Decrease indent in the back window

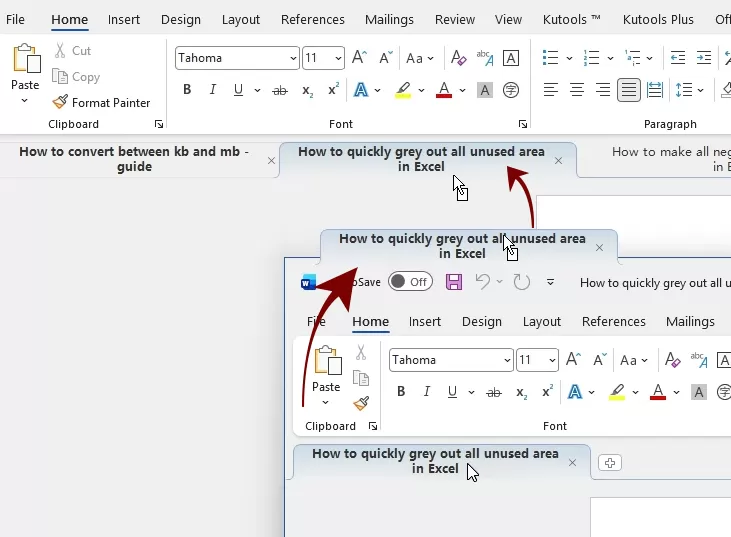[x=677, y=58]
